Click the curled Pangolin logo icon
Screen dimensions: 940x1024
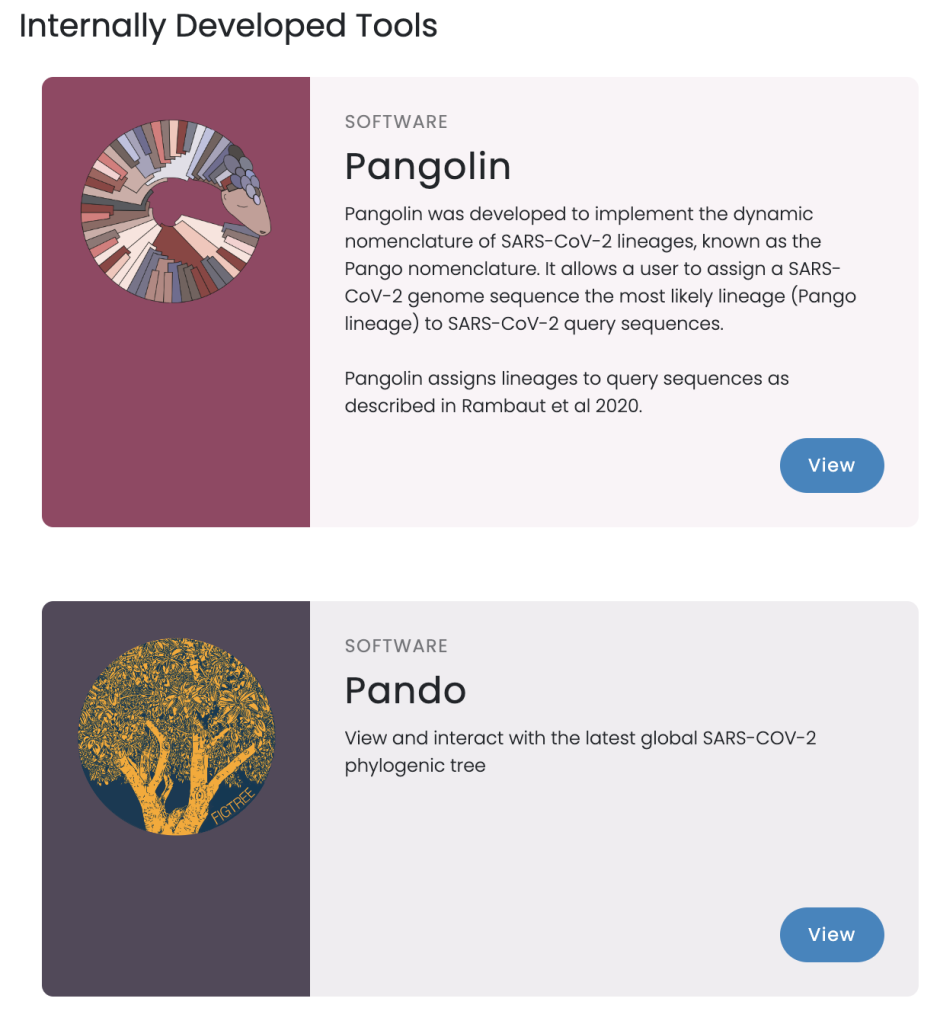click(x=176, y=211)
